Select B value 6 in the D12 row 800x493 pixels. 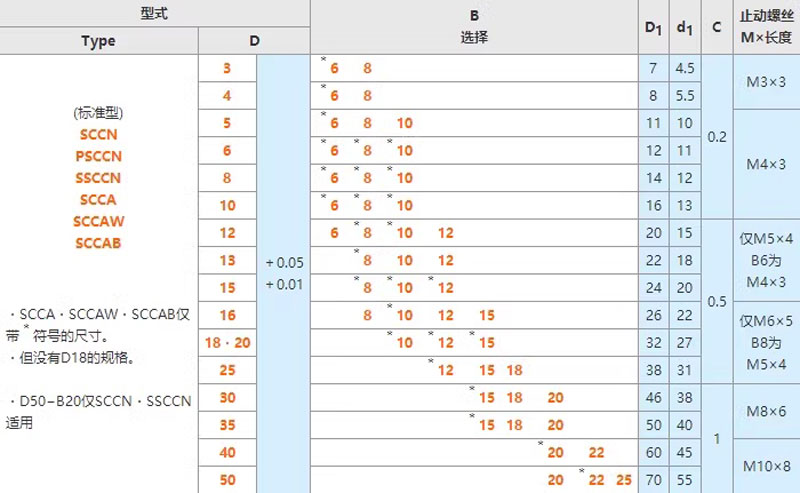(x=335, y=233)
